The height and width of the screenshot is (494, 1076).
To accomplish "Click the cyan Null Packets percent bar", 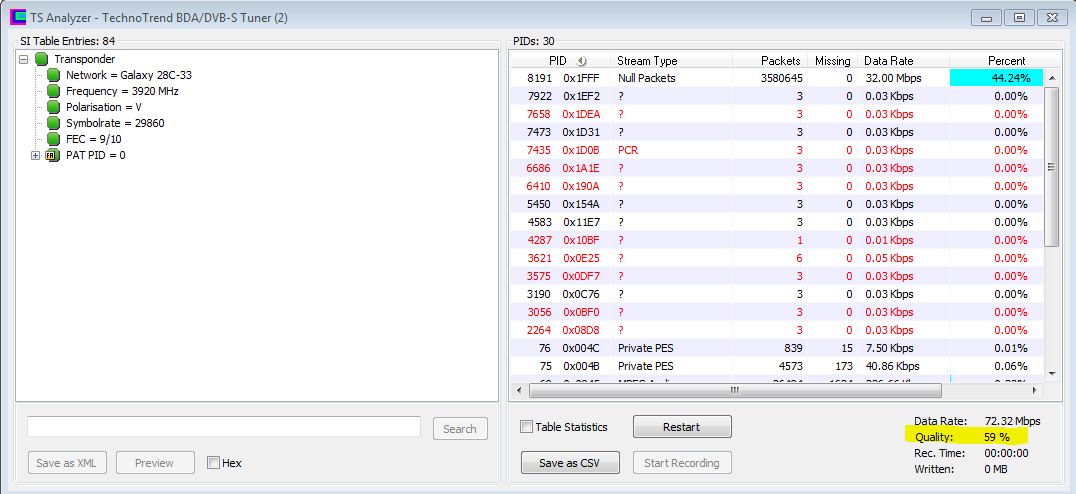I will (996, 78).
